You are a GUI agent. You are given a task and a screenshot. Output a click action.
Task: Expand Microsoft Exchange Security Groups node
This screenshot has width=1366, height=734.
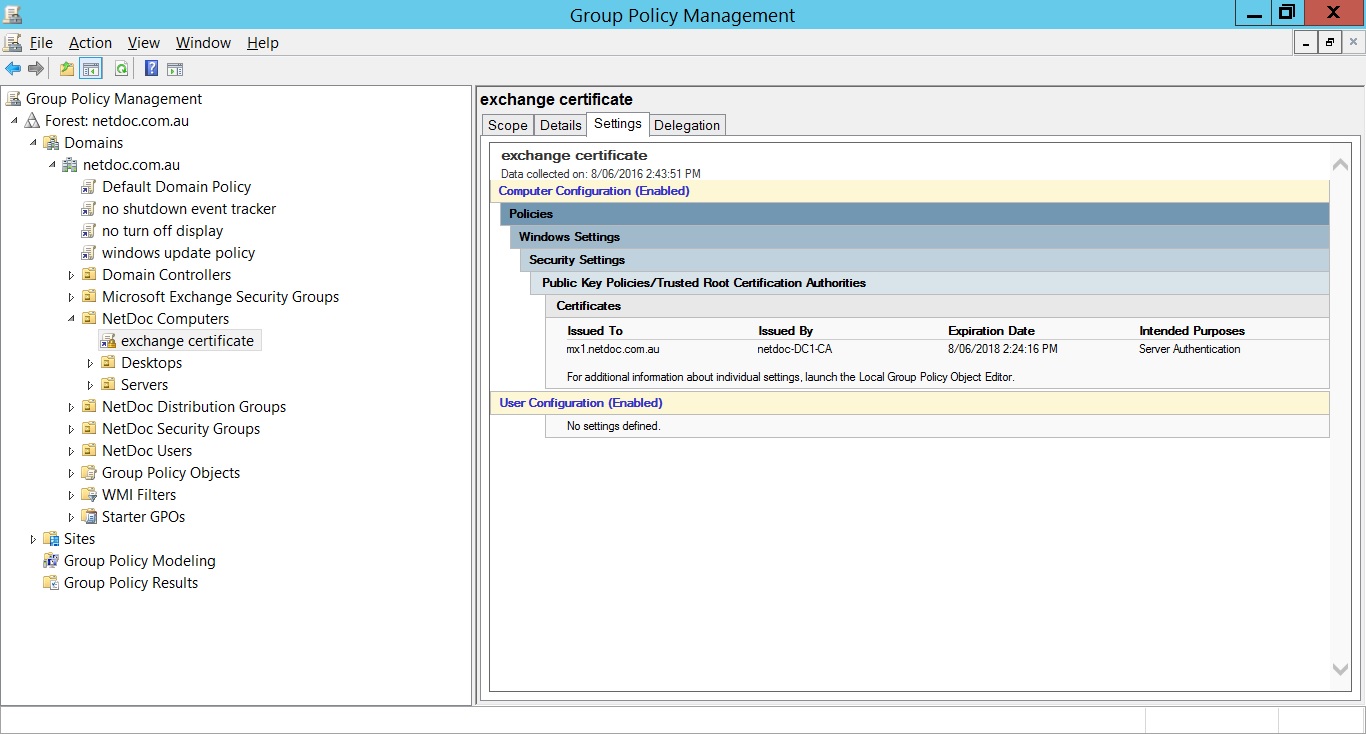(71, 297)
